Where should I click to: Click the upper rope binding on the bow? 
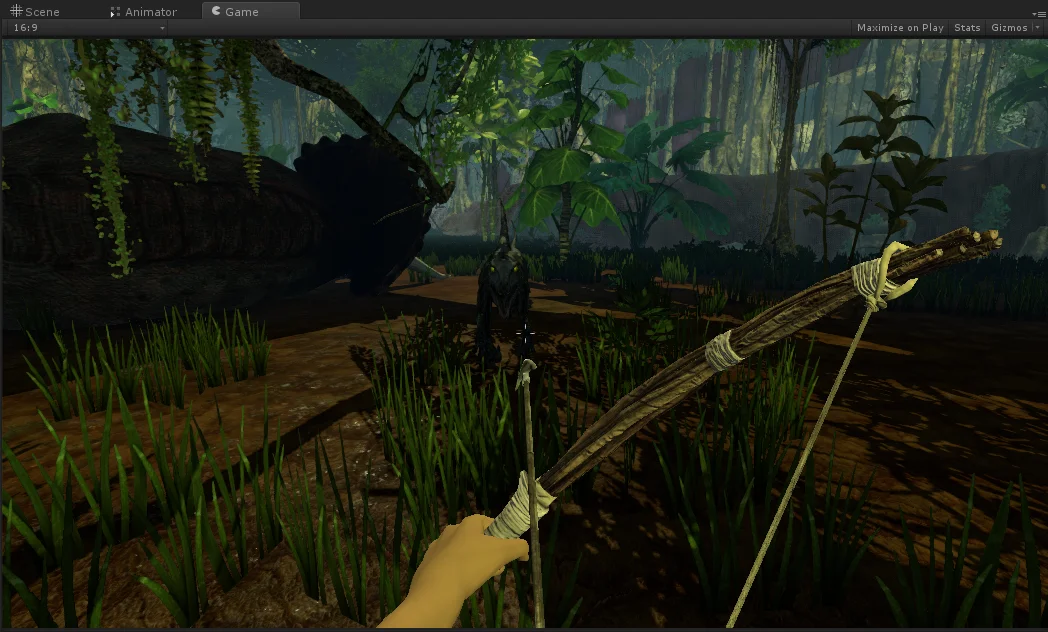point(880,278)
